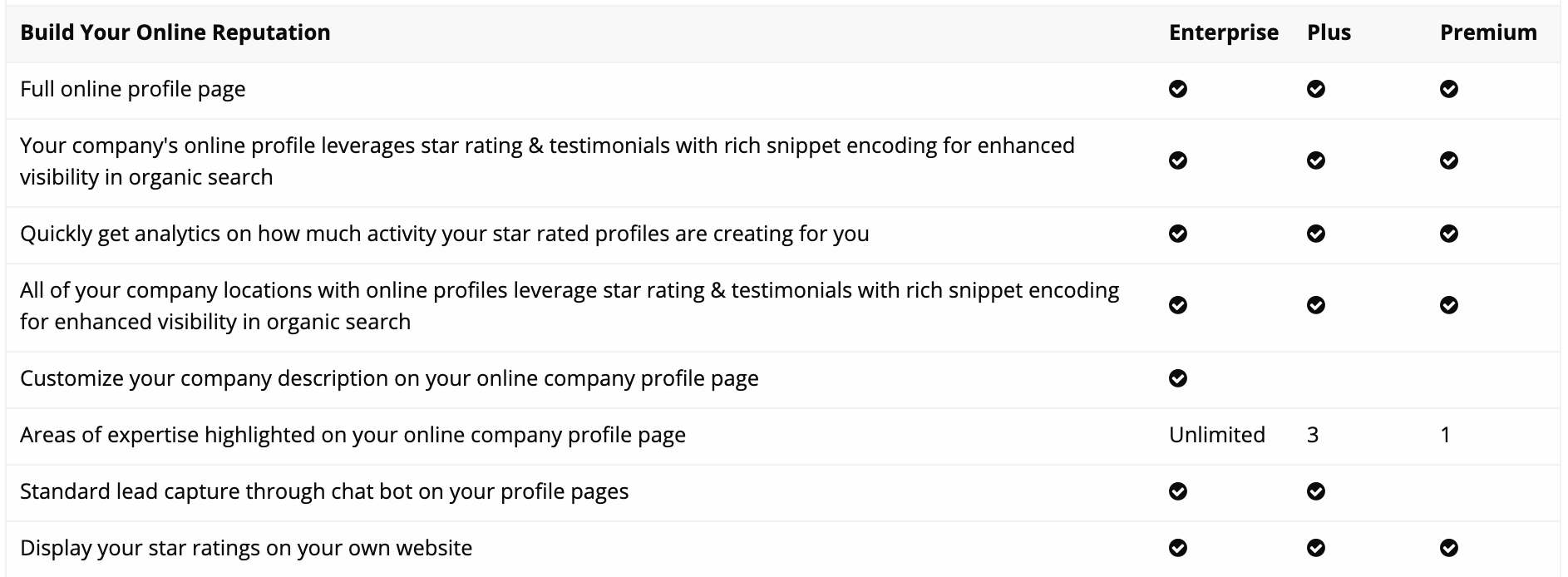Click Premium checkmark for Display star ratings row

pos(1449,548)
